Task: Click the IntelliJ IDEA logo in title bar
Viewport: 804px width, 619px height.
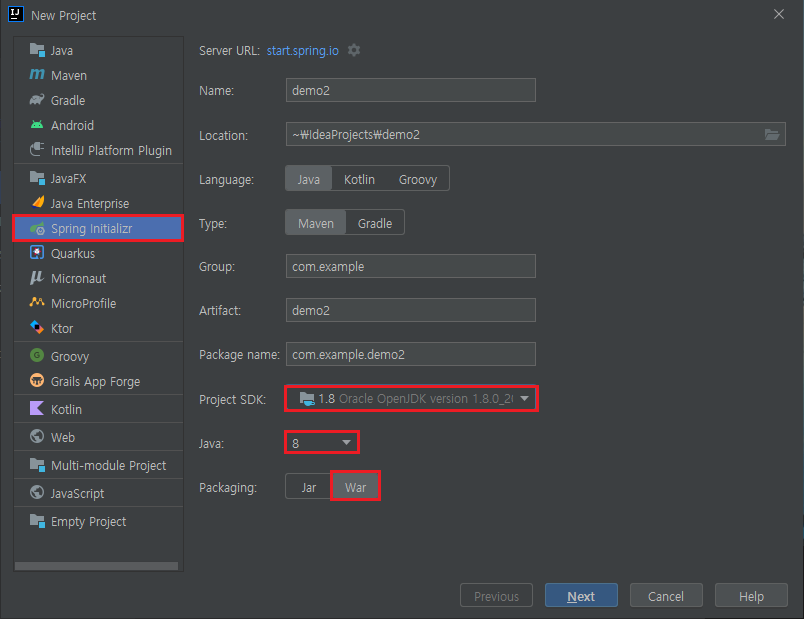Action: pos(15,14)
